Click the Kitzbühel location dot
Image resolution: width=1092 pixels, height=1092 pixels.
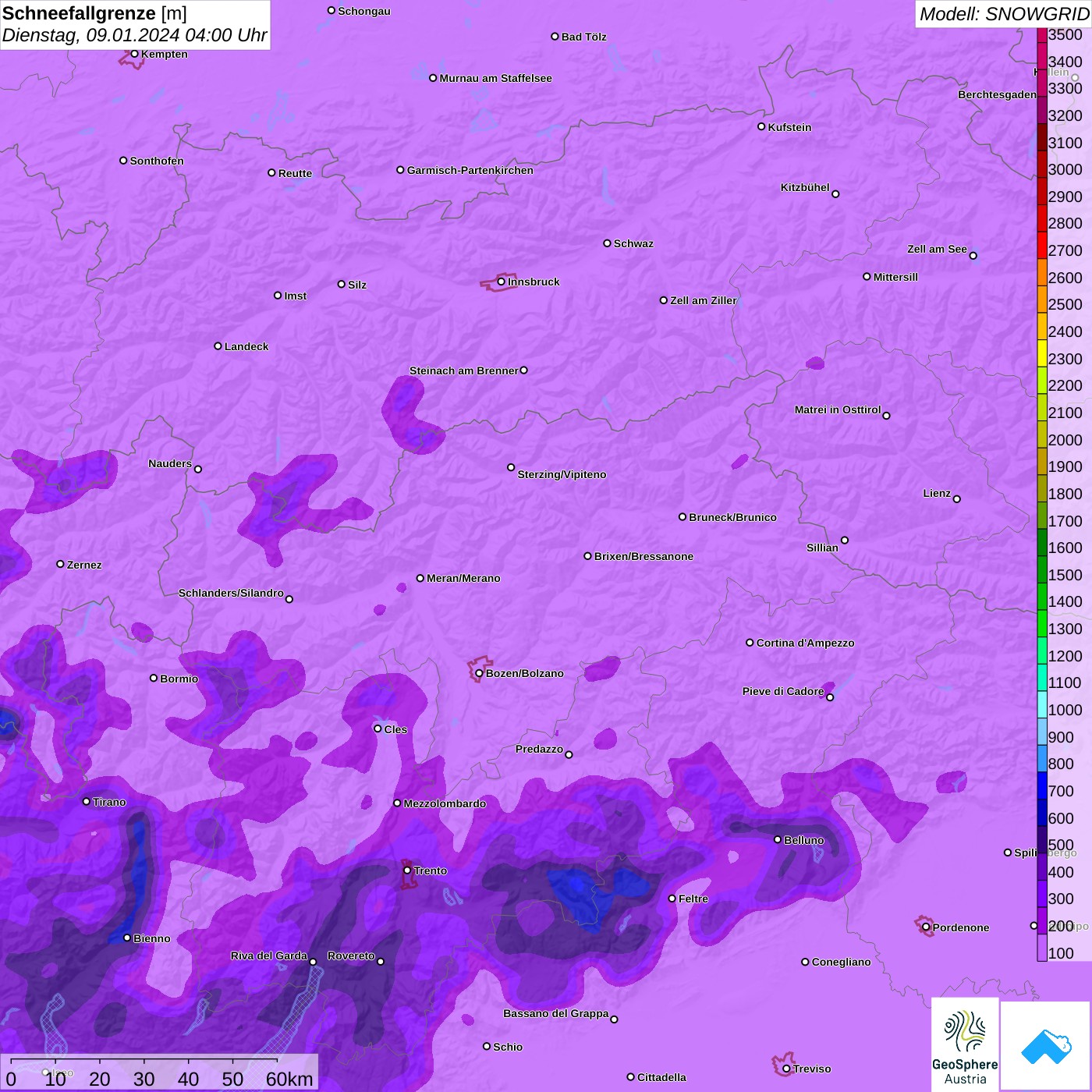pos(835,194)
